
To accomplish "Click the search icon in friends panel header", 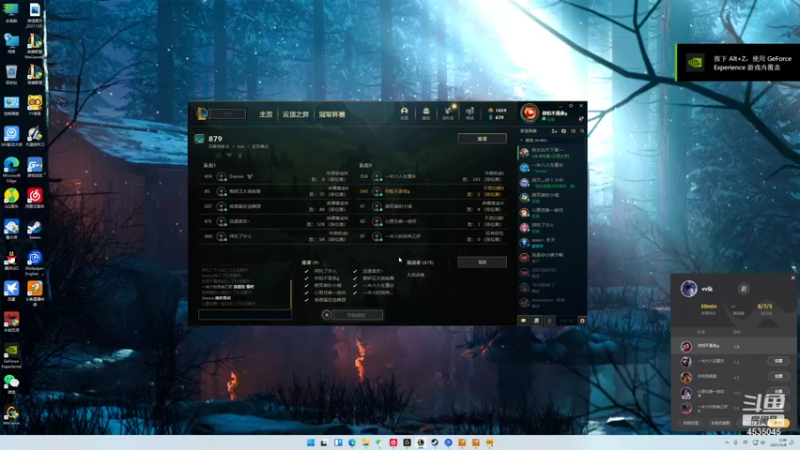I will 582,131.
